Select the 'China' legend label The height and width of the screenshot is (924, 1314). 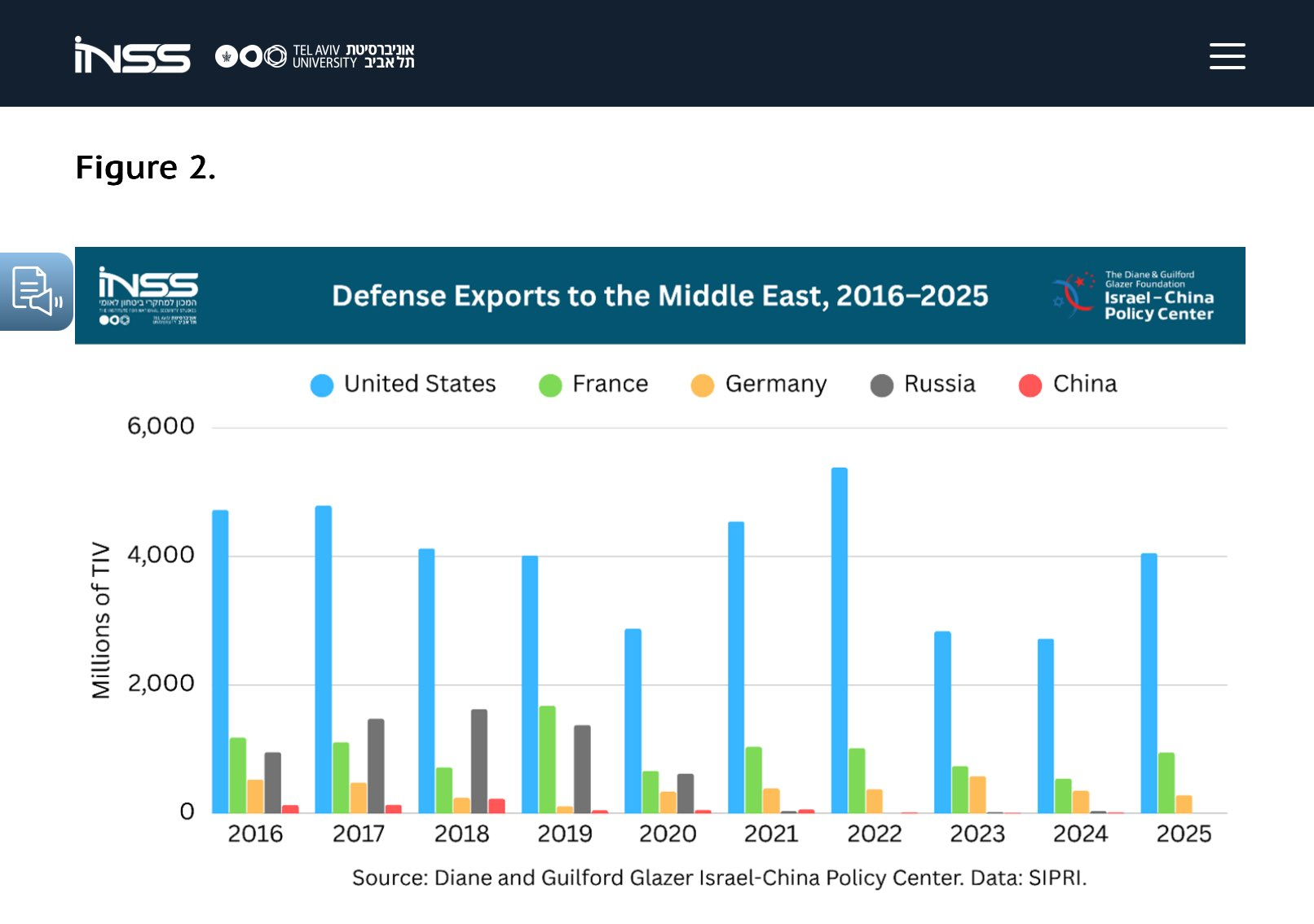click(1085, 384)
